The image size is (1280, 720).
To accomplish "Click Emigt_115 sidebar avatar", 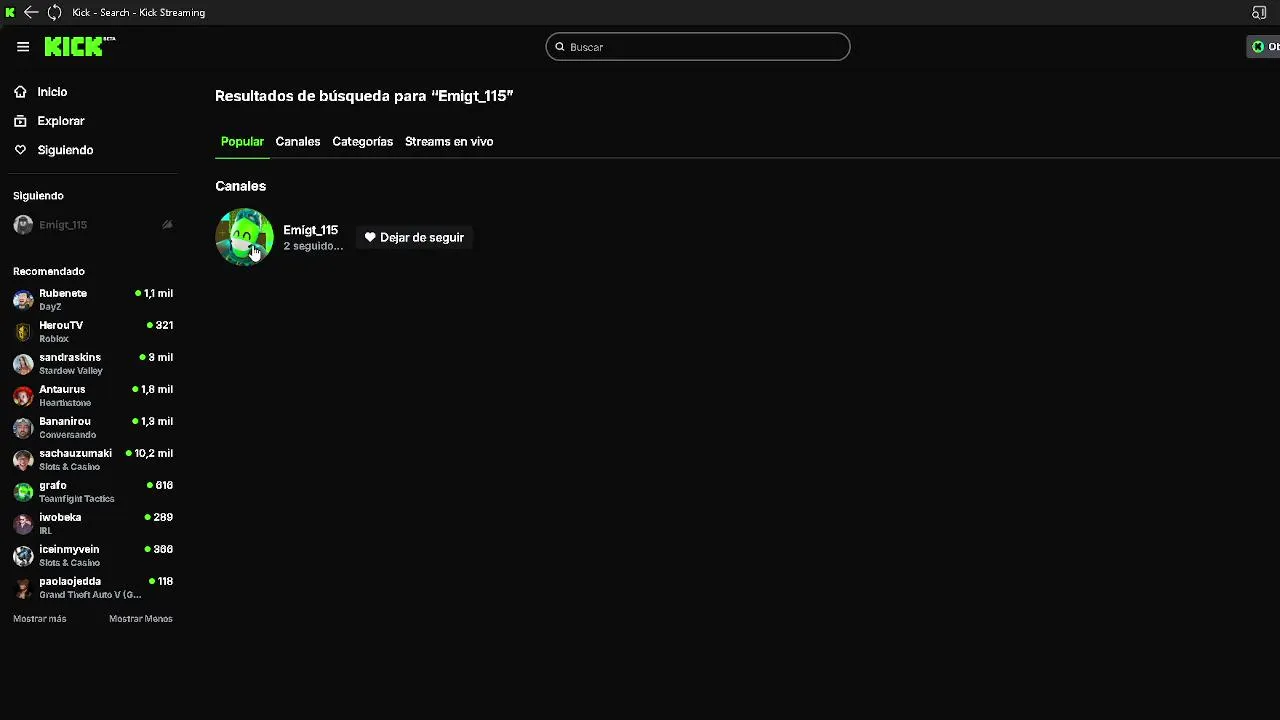I will 23,225.
